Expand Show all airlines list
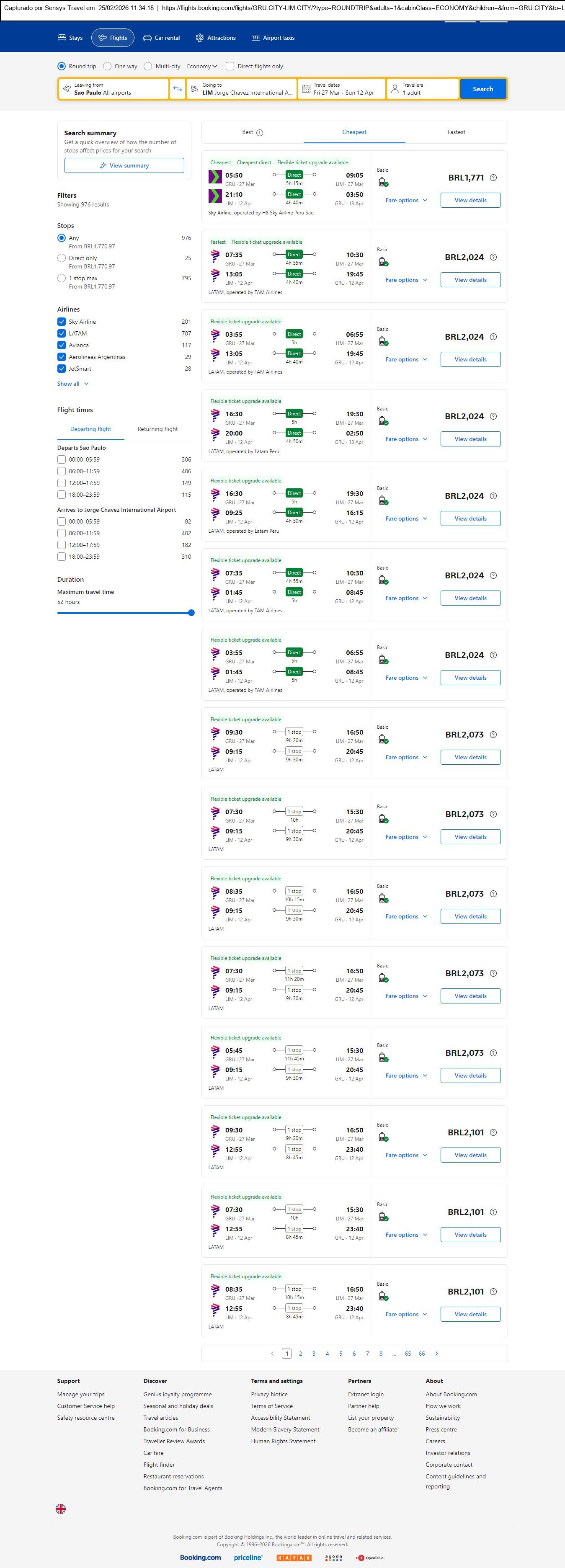 (x=72, y=384)
